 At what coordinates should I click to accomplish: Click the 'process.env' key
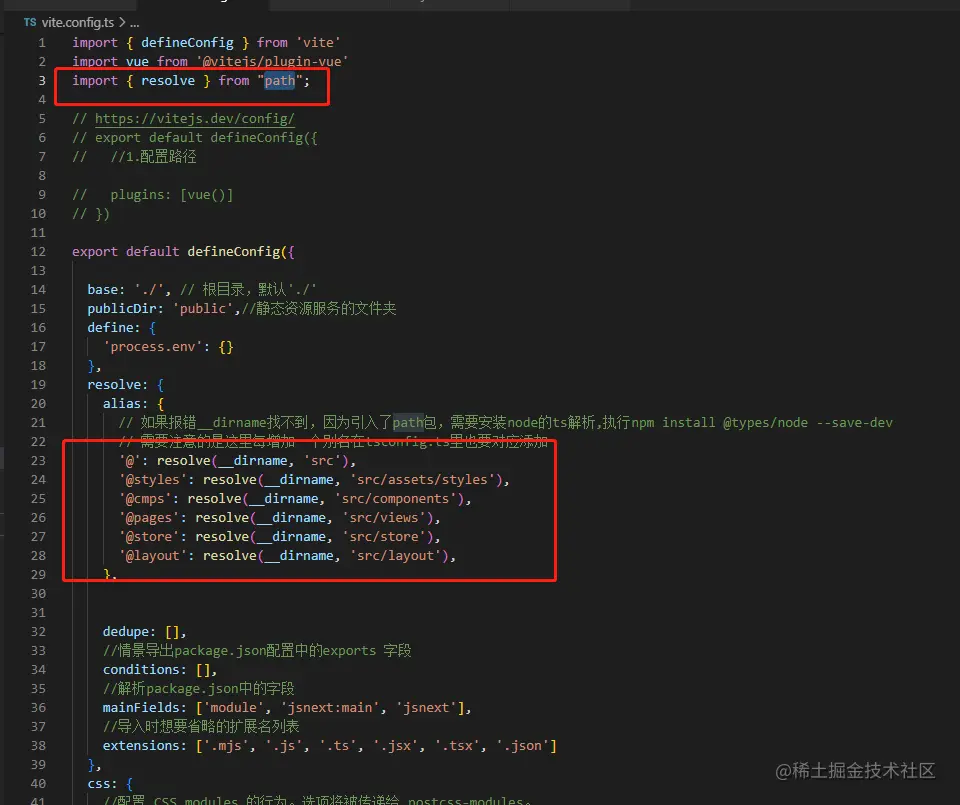click(x=153, y=346)
